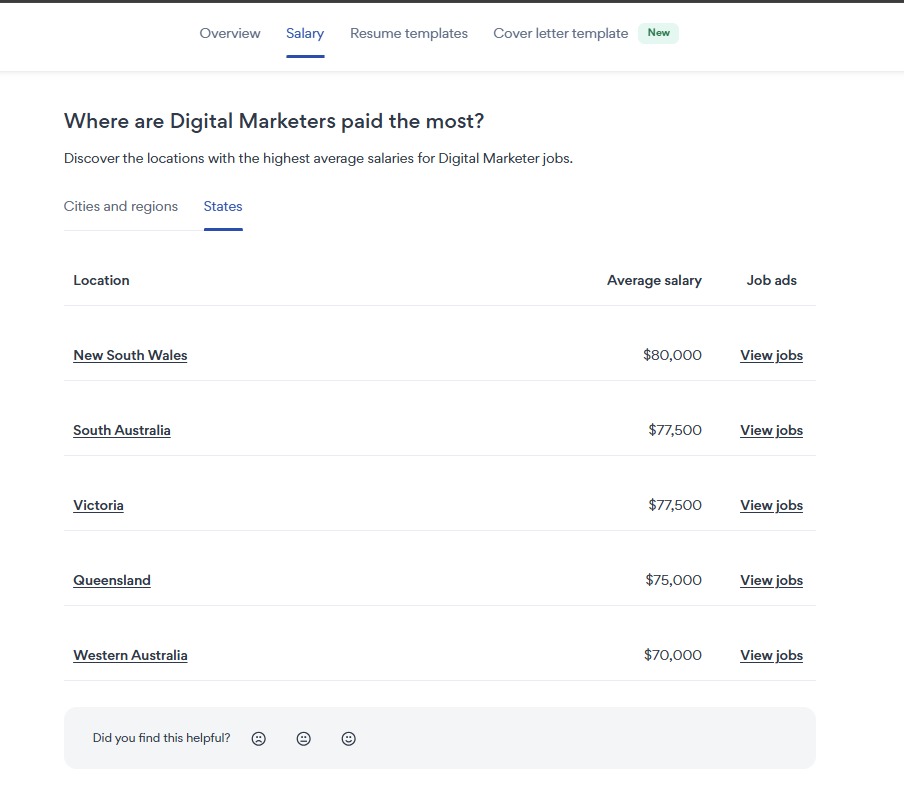Go to Resume templates
The height and width of the screenshot is (812, 904).
[x=408, y=33]
